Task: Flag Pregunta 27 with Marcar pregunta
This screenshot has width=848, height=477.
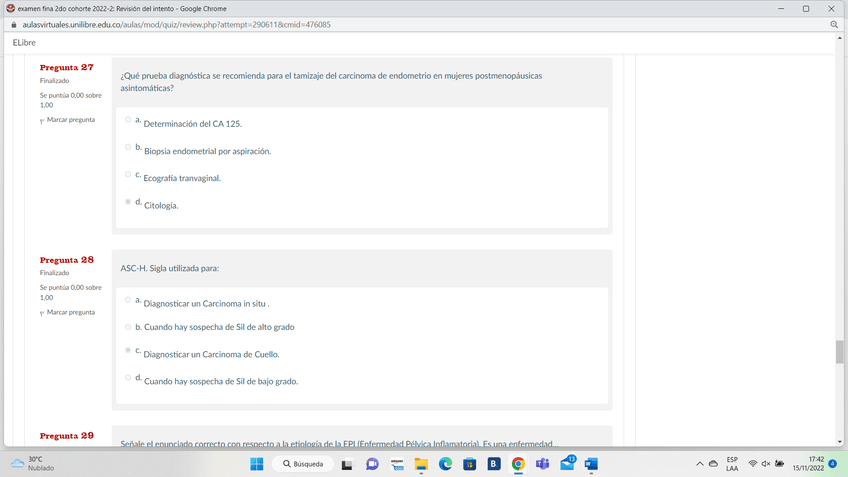Action: (68, 120)
